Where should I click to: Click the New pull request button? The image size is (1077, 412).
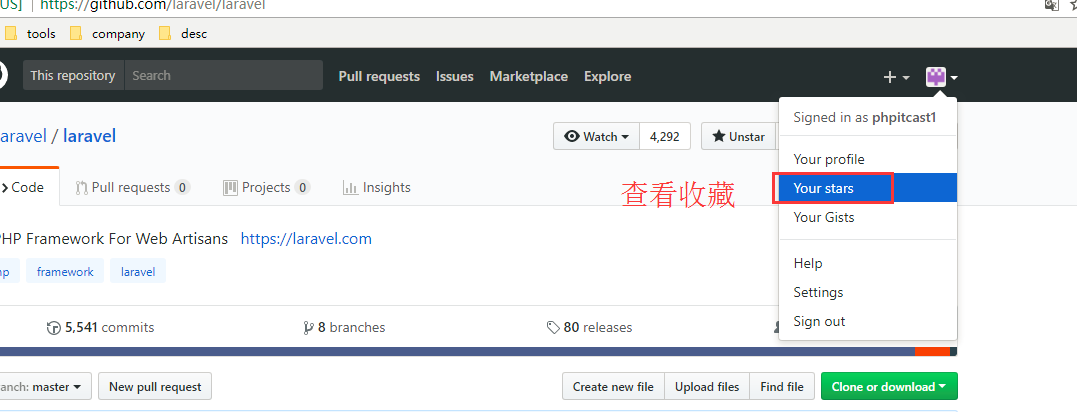pyautogui.click(x=155, y=387)
